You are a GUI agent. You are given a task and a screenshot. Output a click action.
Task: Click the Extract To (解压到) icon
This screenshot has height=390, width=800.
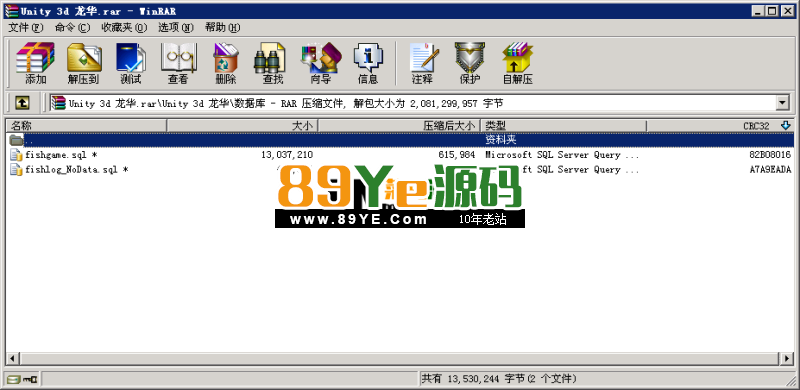click(84, 63)
